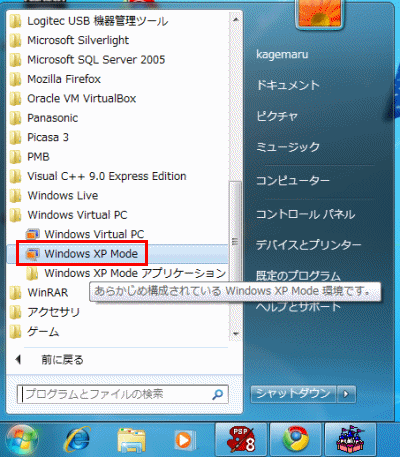
Task: Open the shutdown options arrow button
Action: pos(346,394)
